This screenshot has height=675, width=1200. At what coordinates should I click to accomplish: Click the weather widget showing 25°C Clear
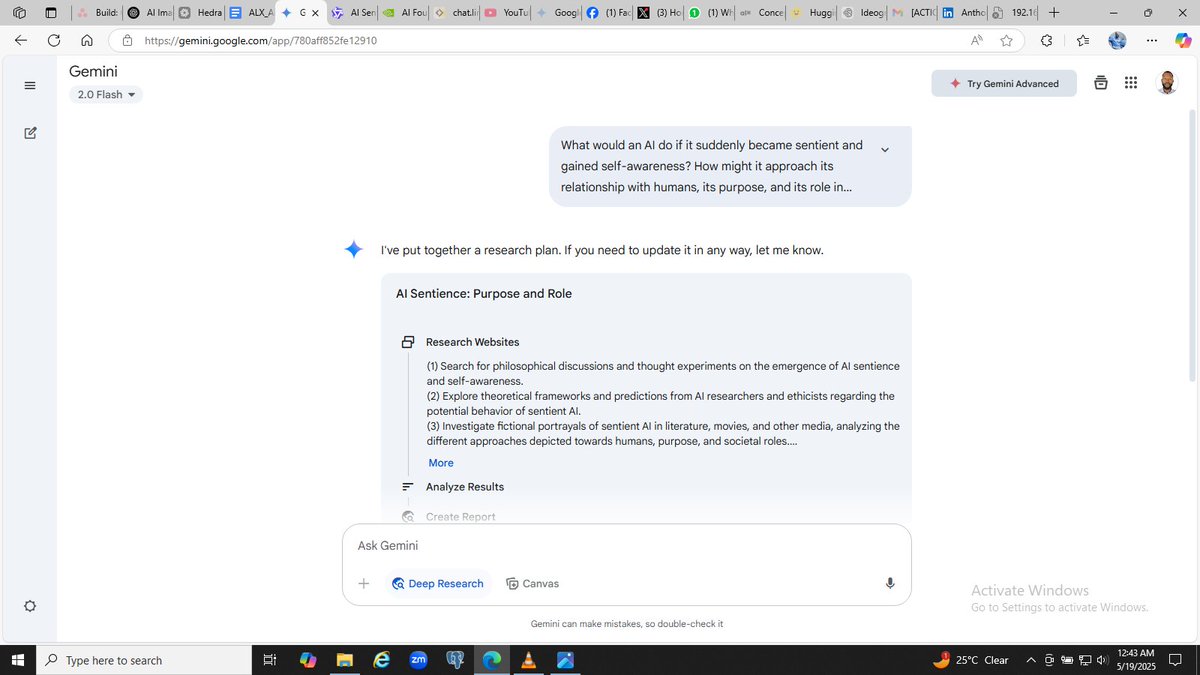970,660
